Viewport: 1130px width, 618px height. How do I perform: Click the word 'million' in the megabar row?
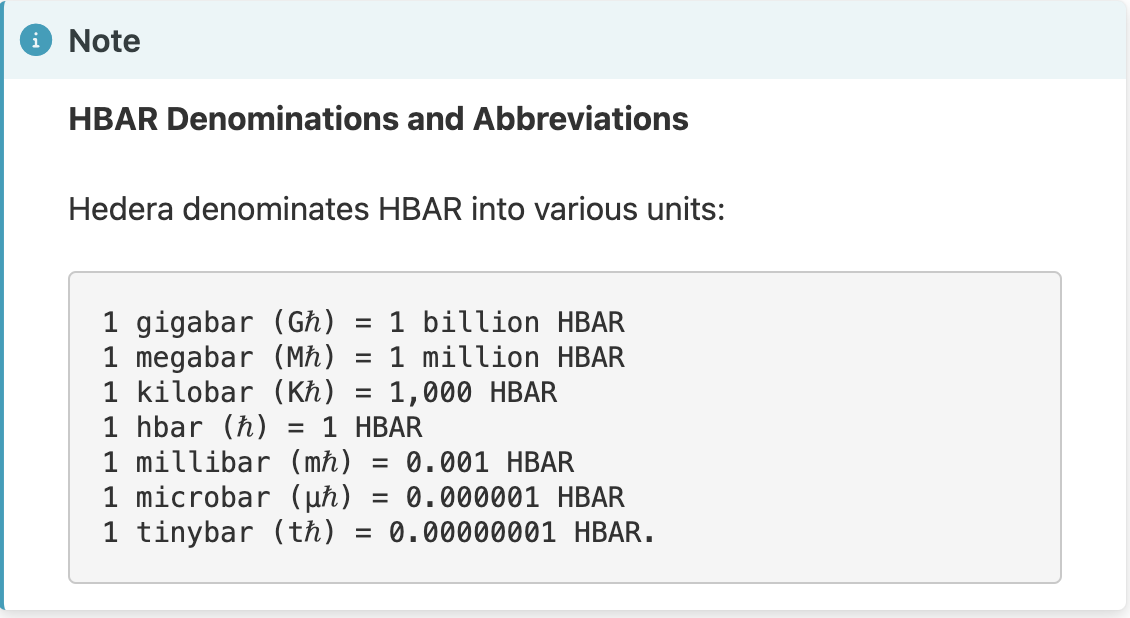click(481, 357)
